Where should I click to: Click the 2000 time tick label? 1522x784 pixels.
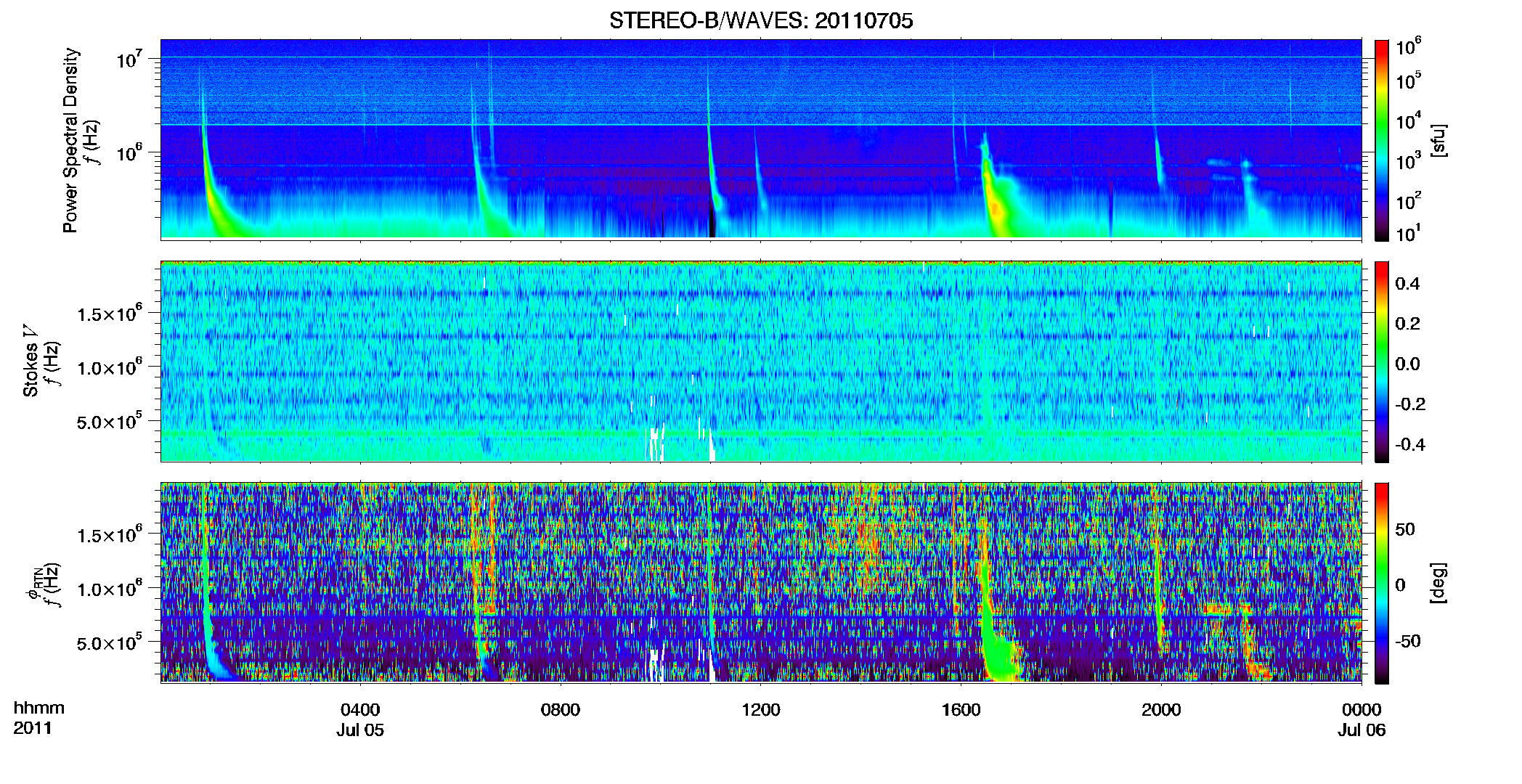click(x=1161, y=709)
